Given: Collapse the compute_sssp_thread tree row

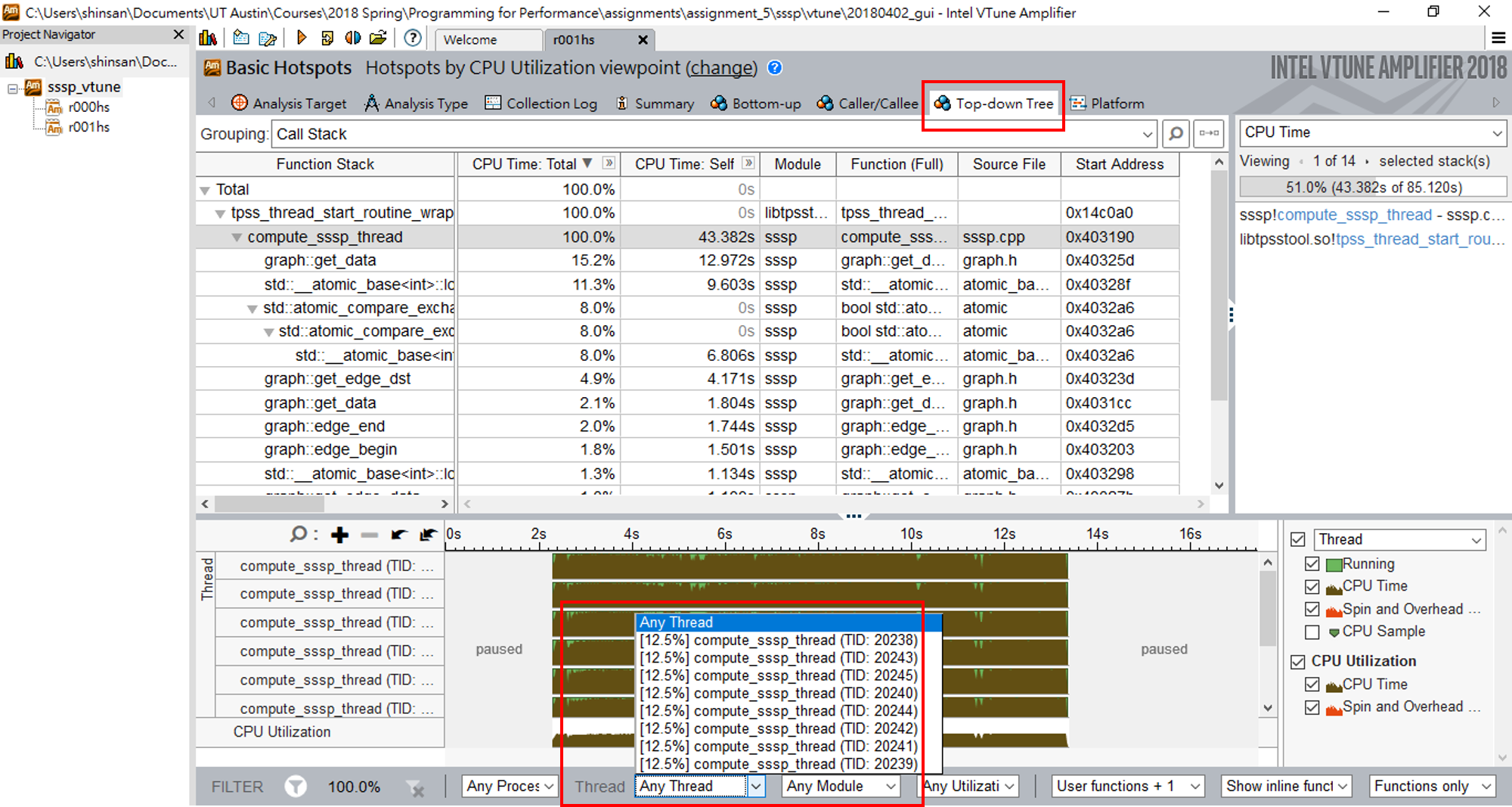Looking at the screenshot, I should pyautogui.click(x=237, y=237).
